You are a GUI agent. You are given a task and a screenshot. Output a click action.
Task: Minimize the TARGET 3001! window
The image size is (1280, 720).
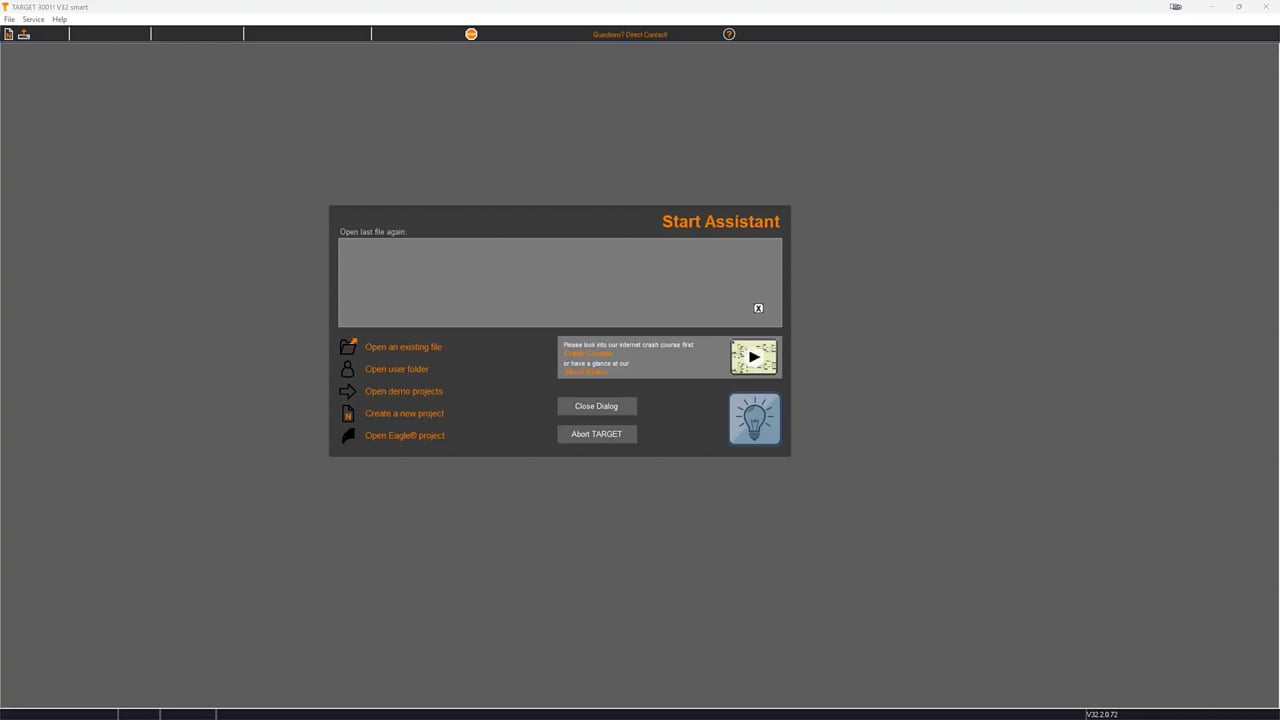tap(1211, 7)
